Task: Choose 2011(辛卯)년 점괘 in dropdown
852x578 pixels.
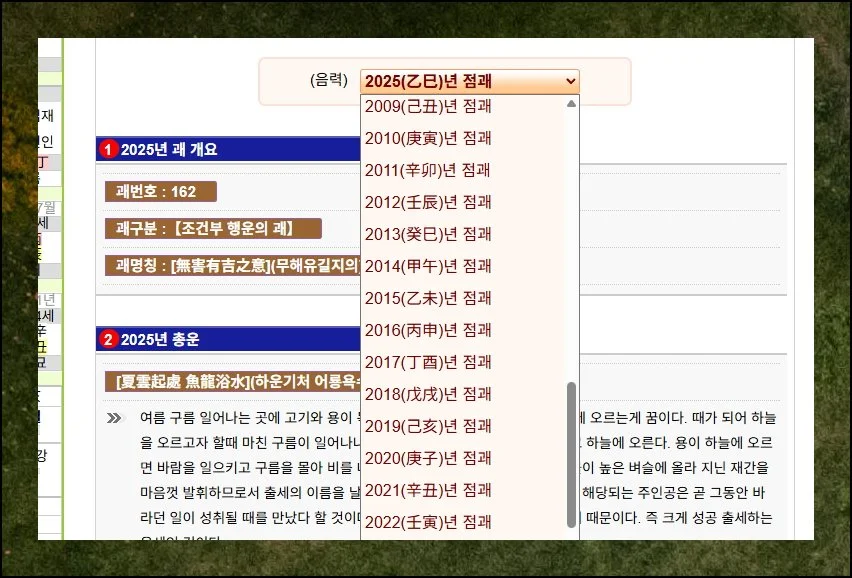Action: pos(428,170)
